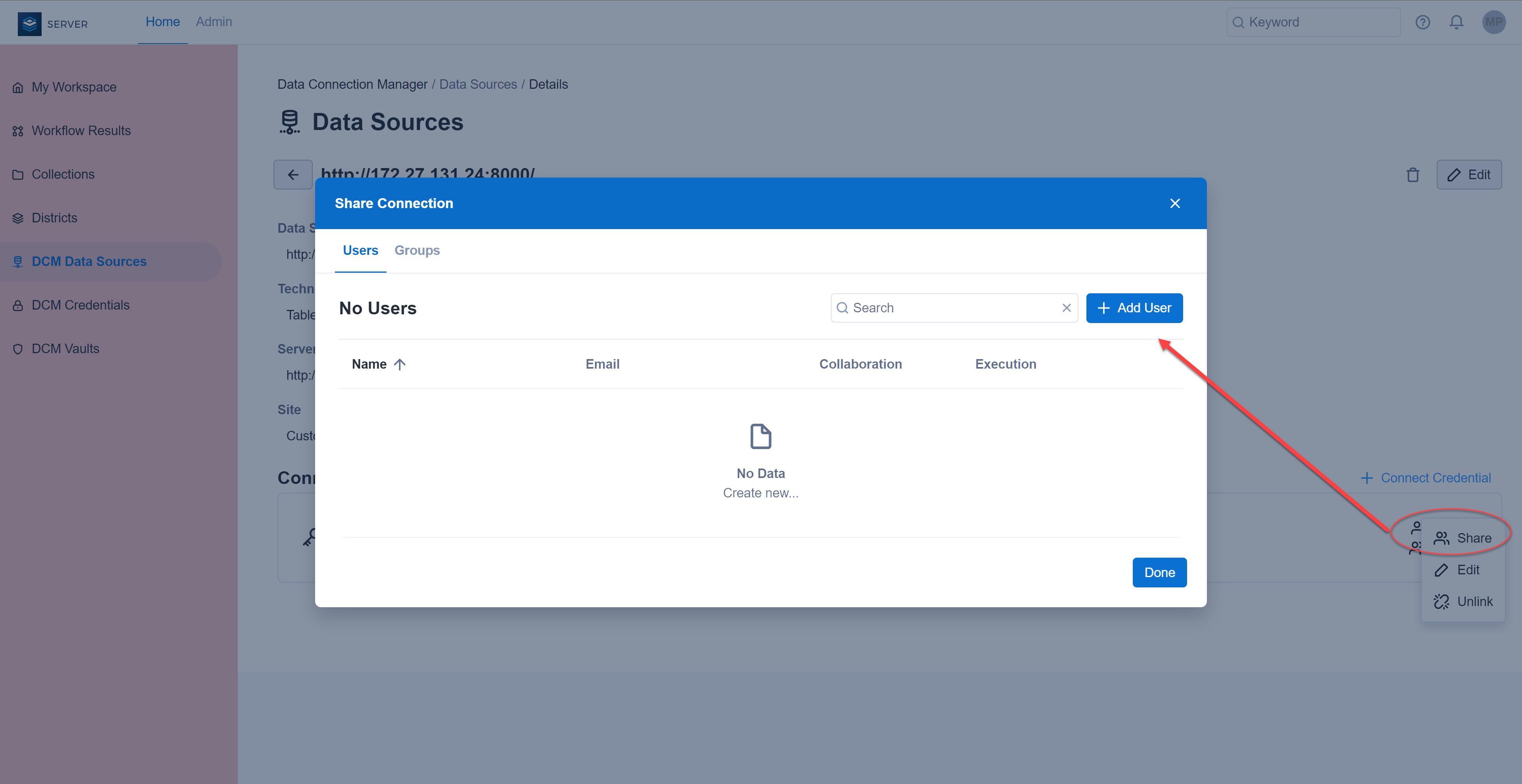This screenshot has height=784, width=1522.
Task: Open Data Connection Manager breadcrumb
Action: click(352, 84)
